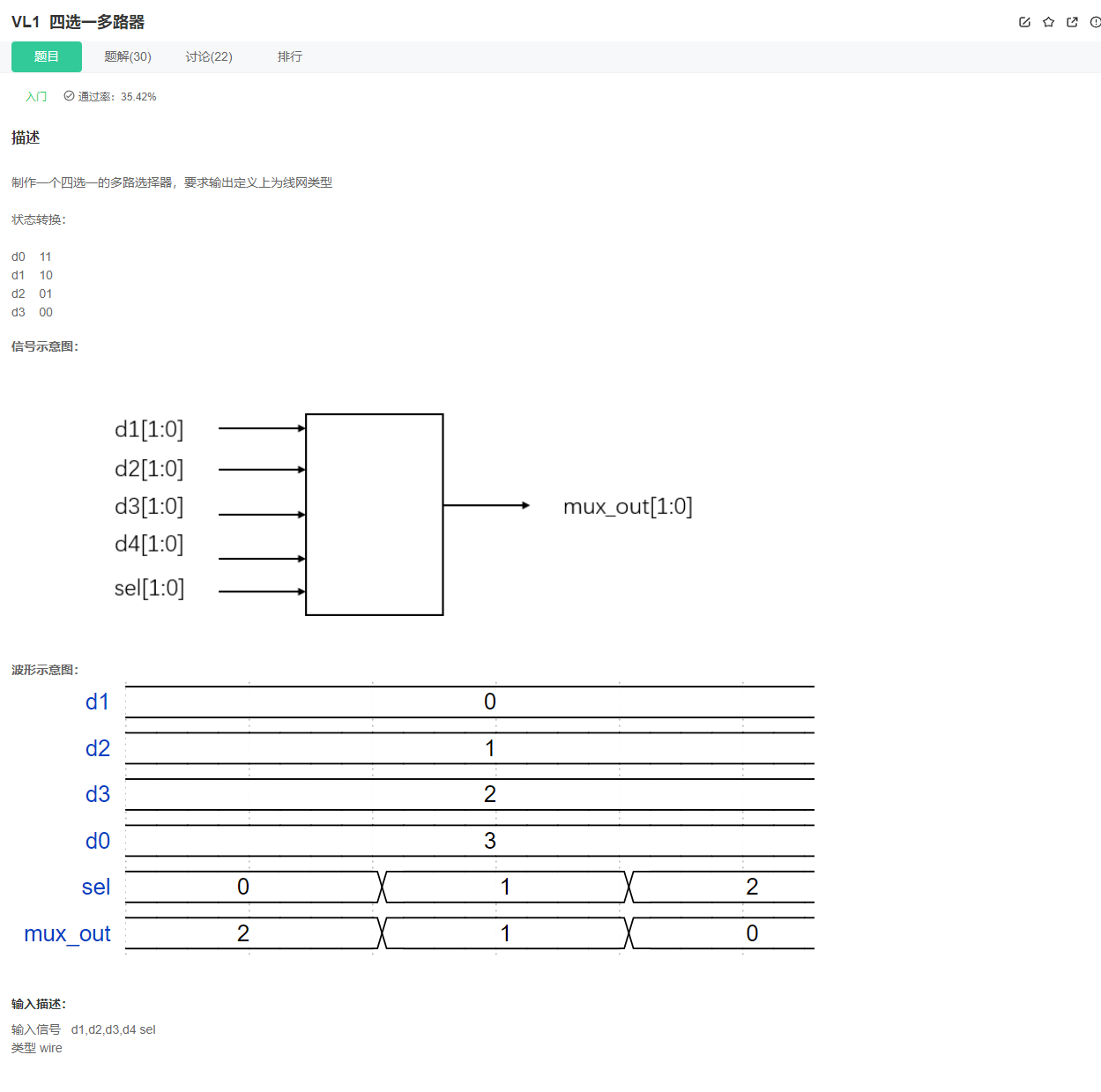
Task: Switch to the 讨论(22) tab
Action: tap(209, 56)
